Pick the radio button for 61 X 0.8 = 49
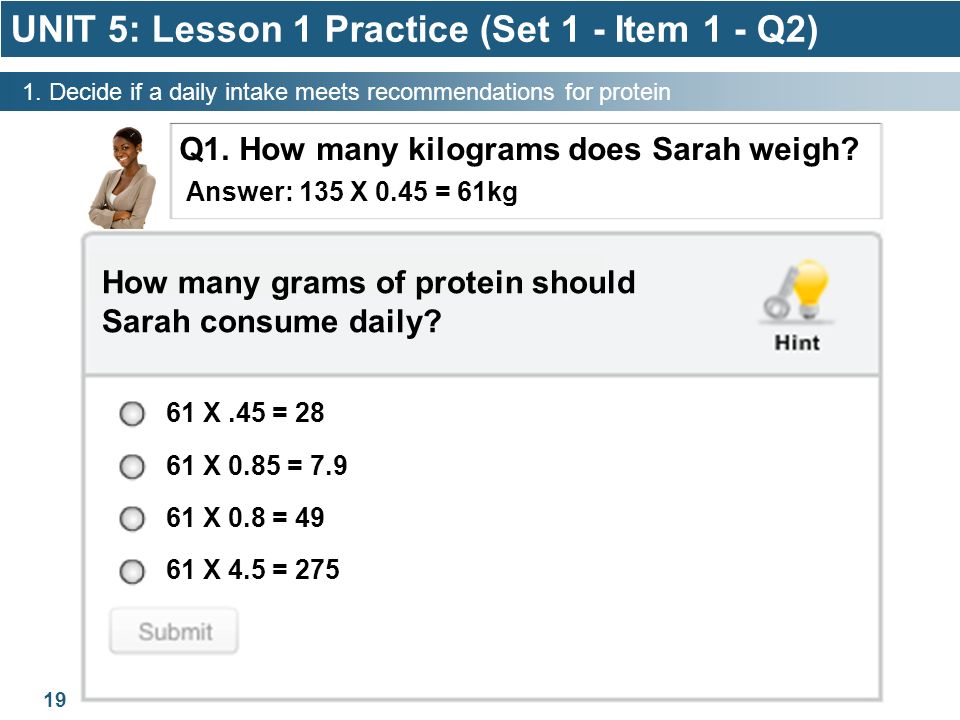Viewport: 960px width, 720px height. [132, 519]
